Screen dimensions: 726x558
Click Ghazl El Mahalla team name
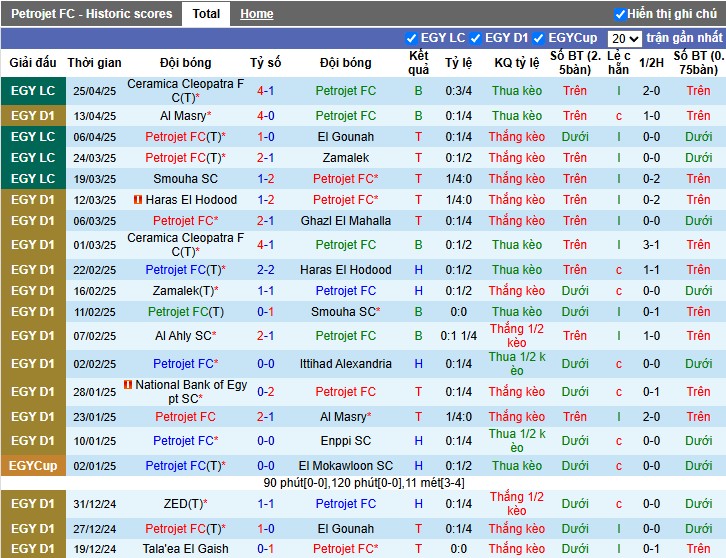[x=345, y=221]
